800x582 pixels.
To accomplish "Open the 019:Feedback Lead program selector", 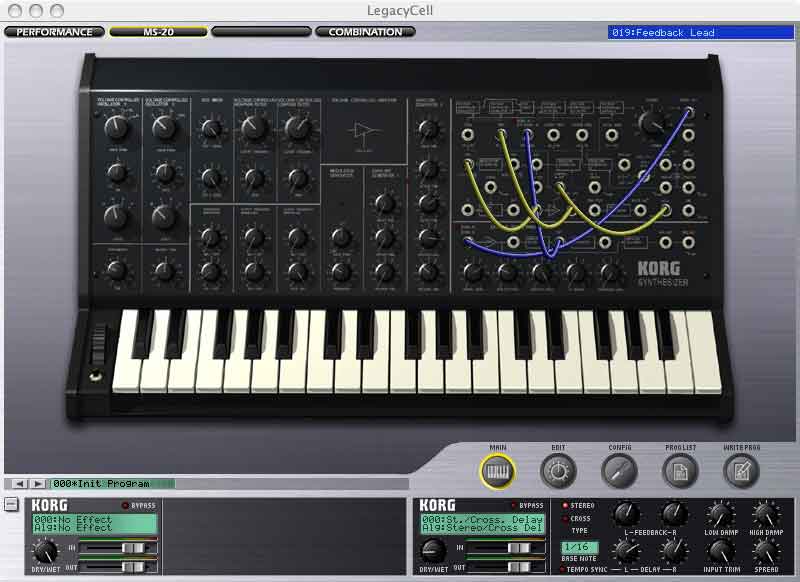I will (701, 32).
